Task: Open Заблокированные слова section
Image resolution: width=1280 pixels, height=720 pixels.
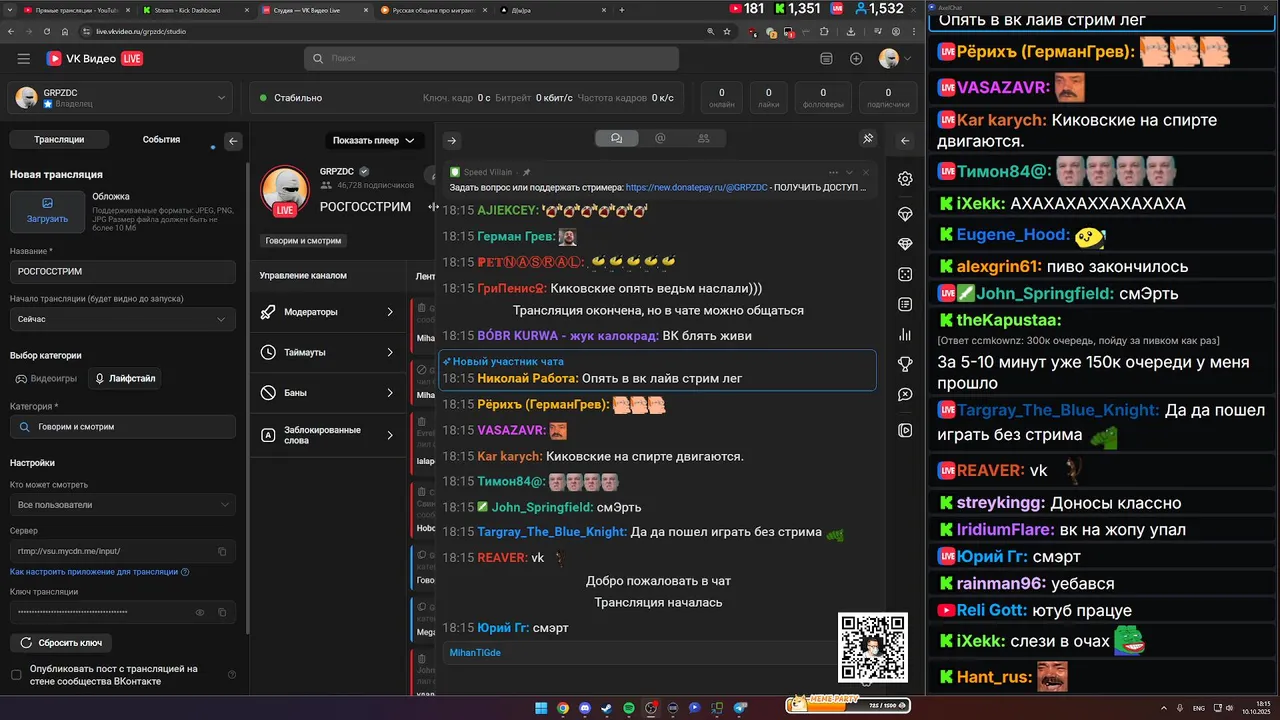Action: 328,435
